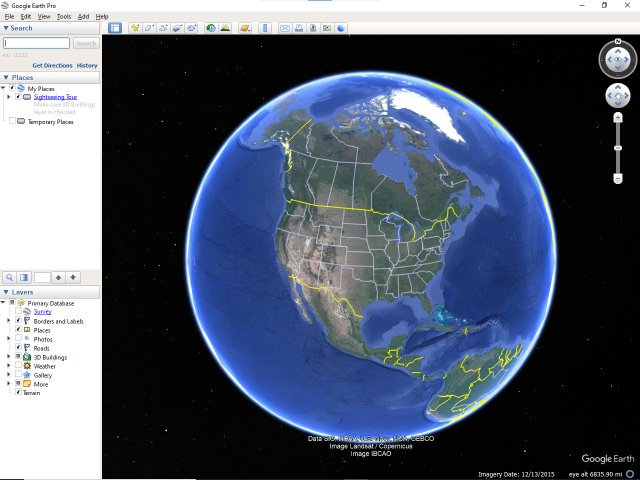Click the Save Image toolbar icon
Image resolution: width=640 pixels, height=480 pixels.
point(313,28)
